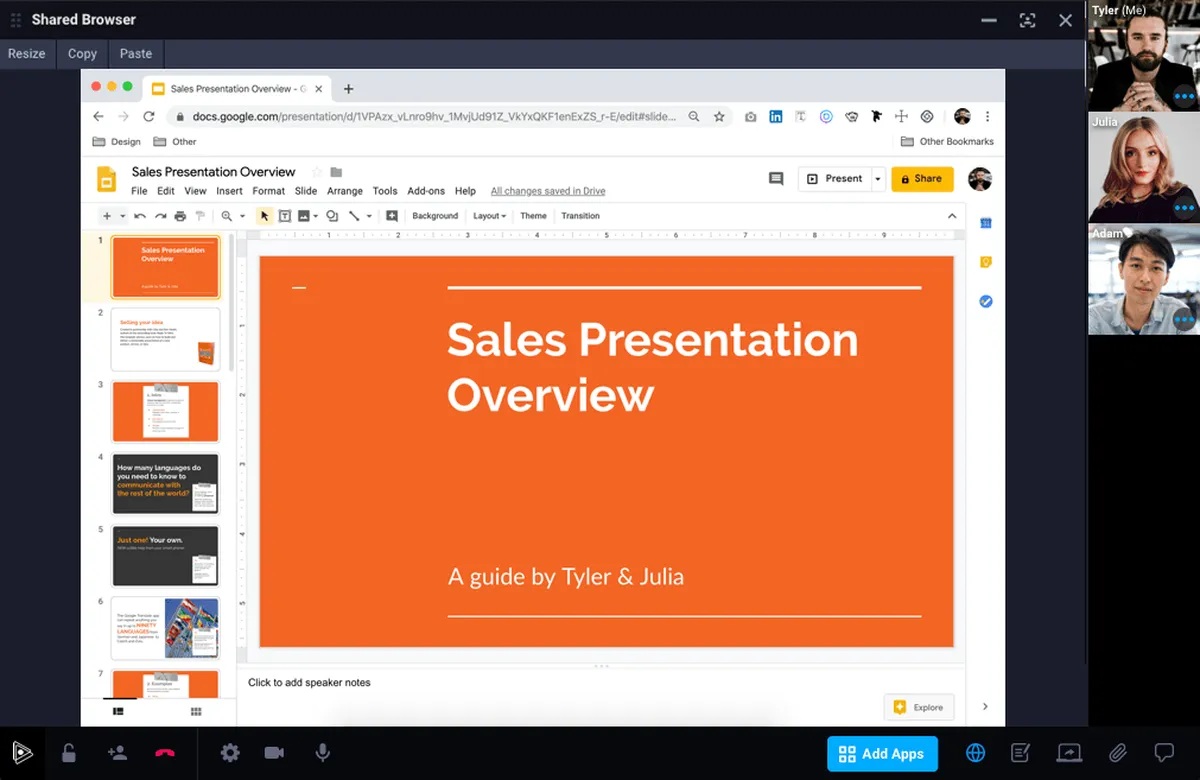The image size is (1200, 780).
Task: Click the Add Apps button
Action: click(x=882, y=754)
